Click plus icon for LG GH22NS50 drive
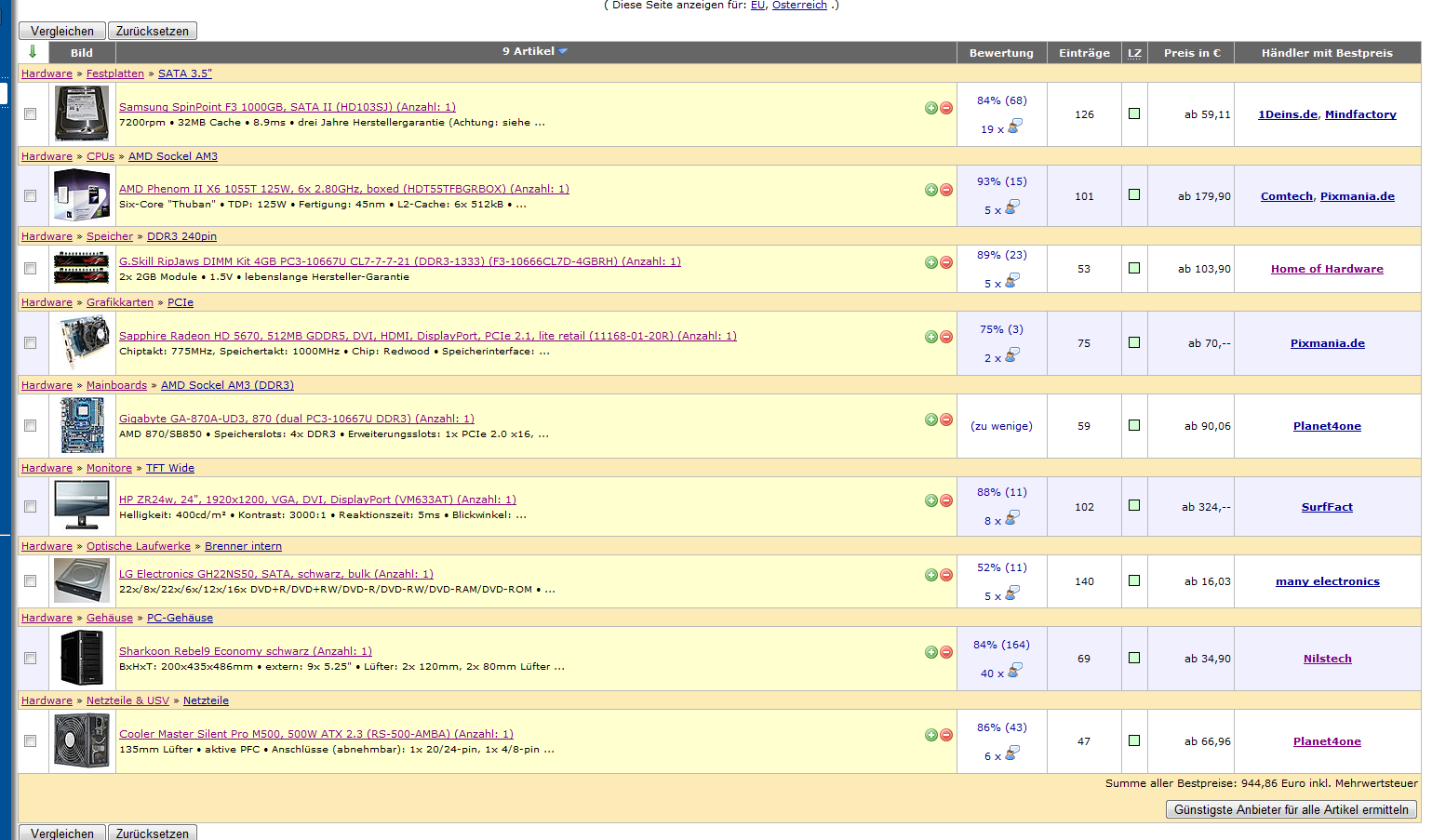 coord(931,575)
